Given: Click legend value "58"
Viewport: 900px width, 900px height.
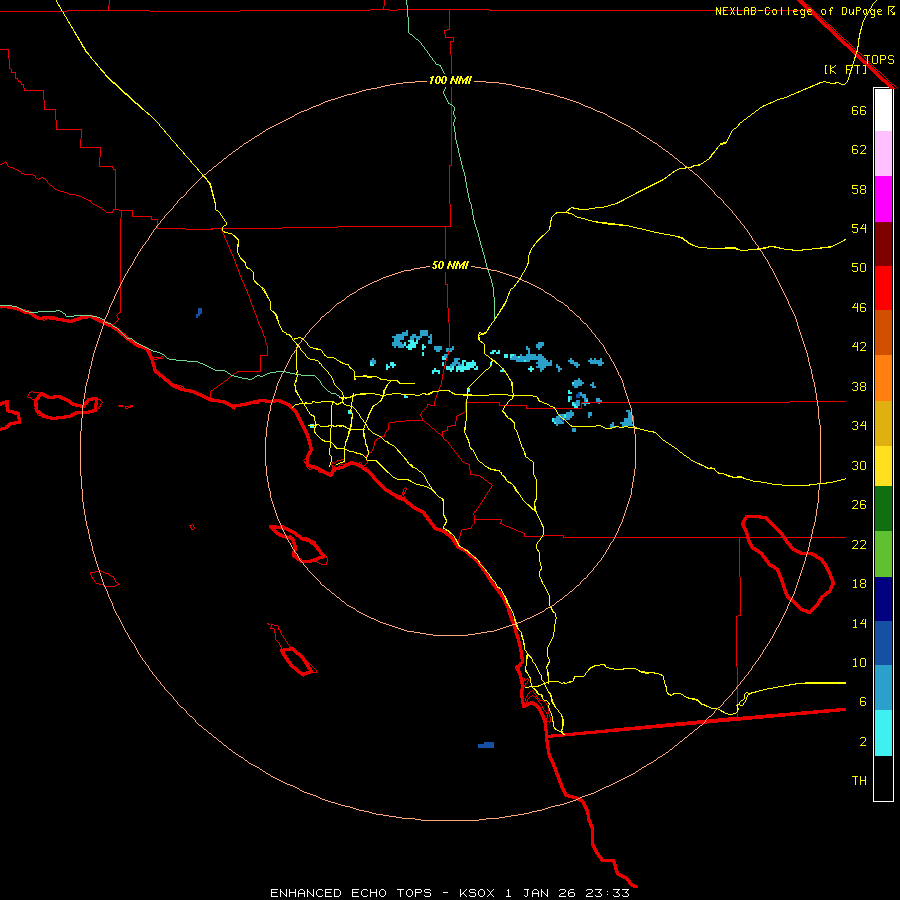Looking at the screenshot, I should coord(859,189).
